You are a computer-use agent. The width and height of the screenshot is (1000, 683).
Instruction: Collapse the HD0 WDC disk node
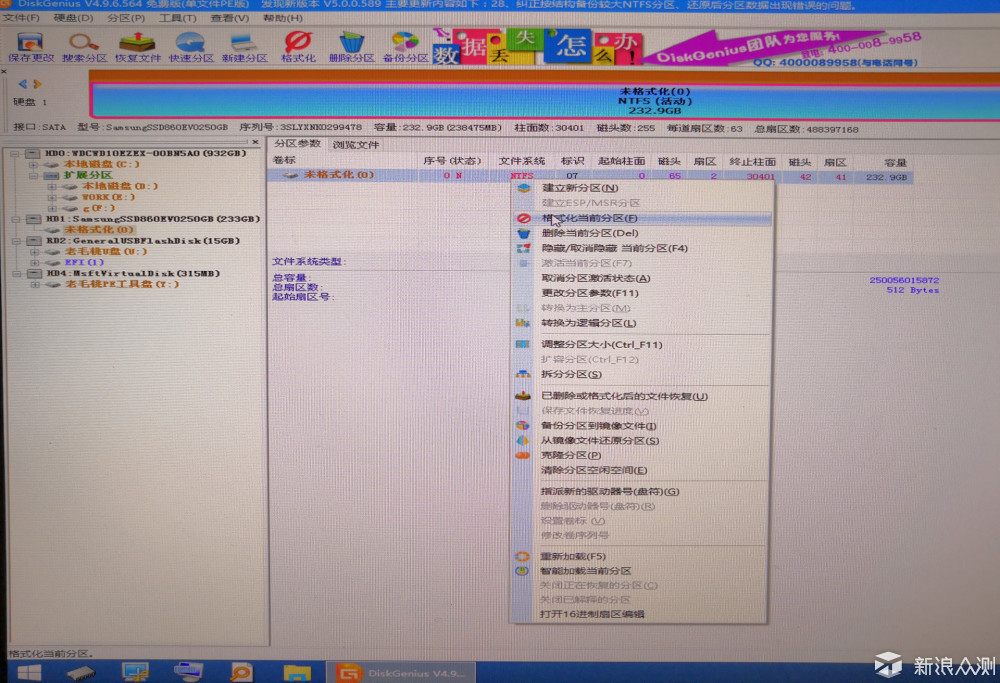point(15,153)
